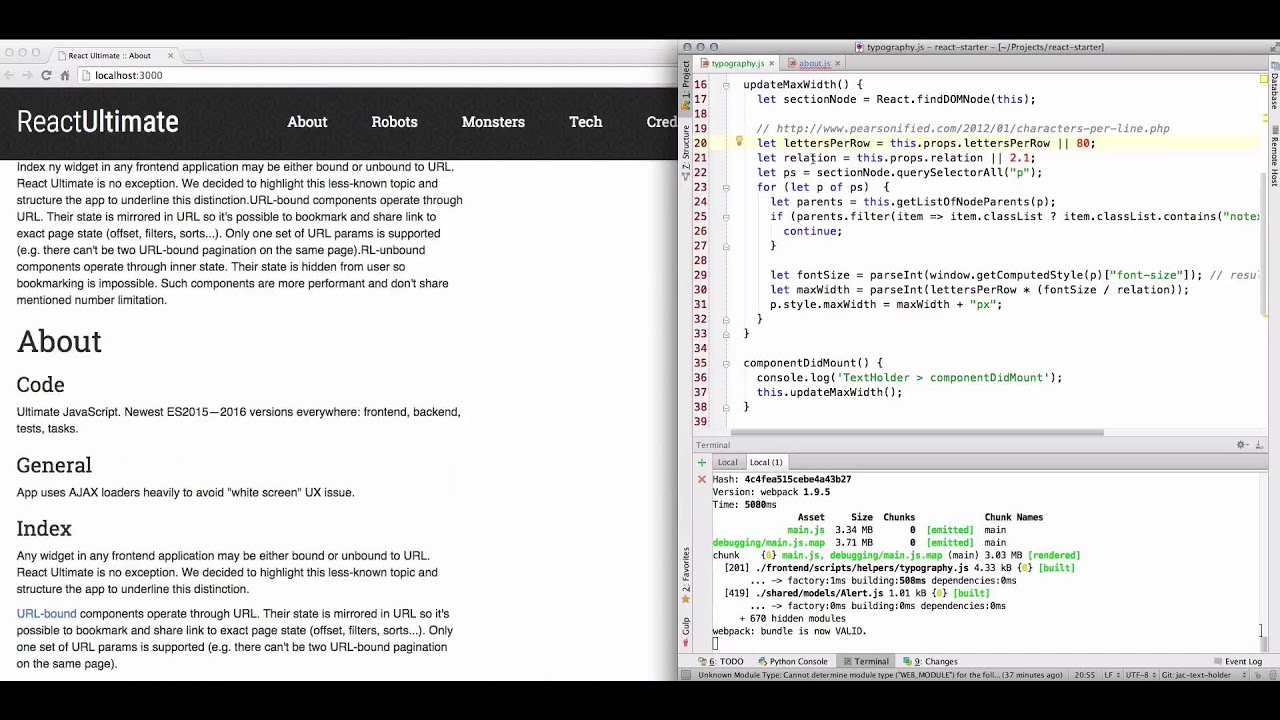
Task: Switch to the typography.js editor tab
Action: [x=738, y=63]
